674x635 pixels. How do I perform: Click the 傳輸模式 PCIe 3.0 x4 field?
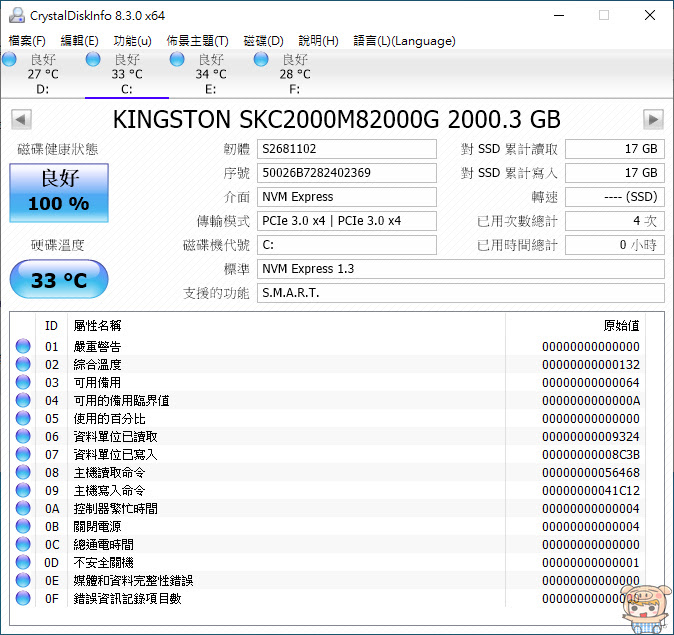(x=347, y=221)
